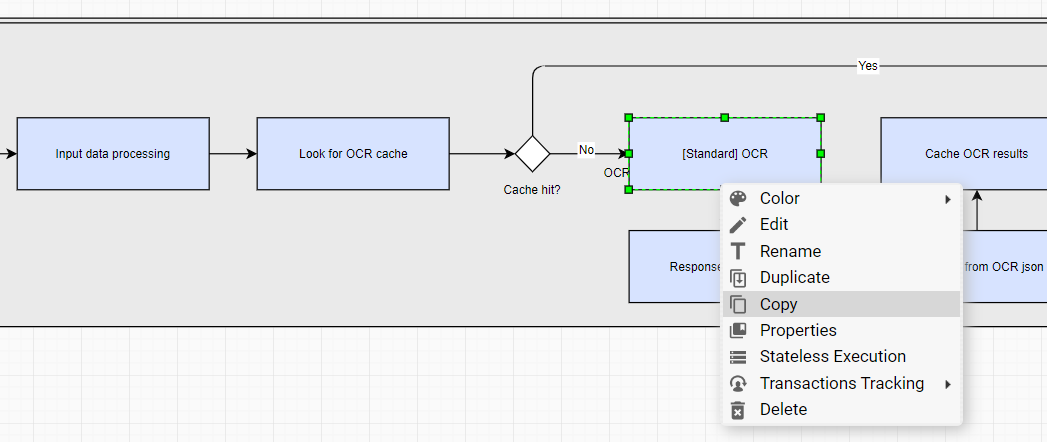Select the Input data processing node
Image resolution: width=1047 pixels, height=442 pixels.
point(113,154)
